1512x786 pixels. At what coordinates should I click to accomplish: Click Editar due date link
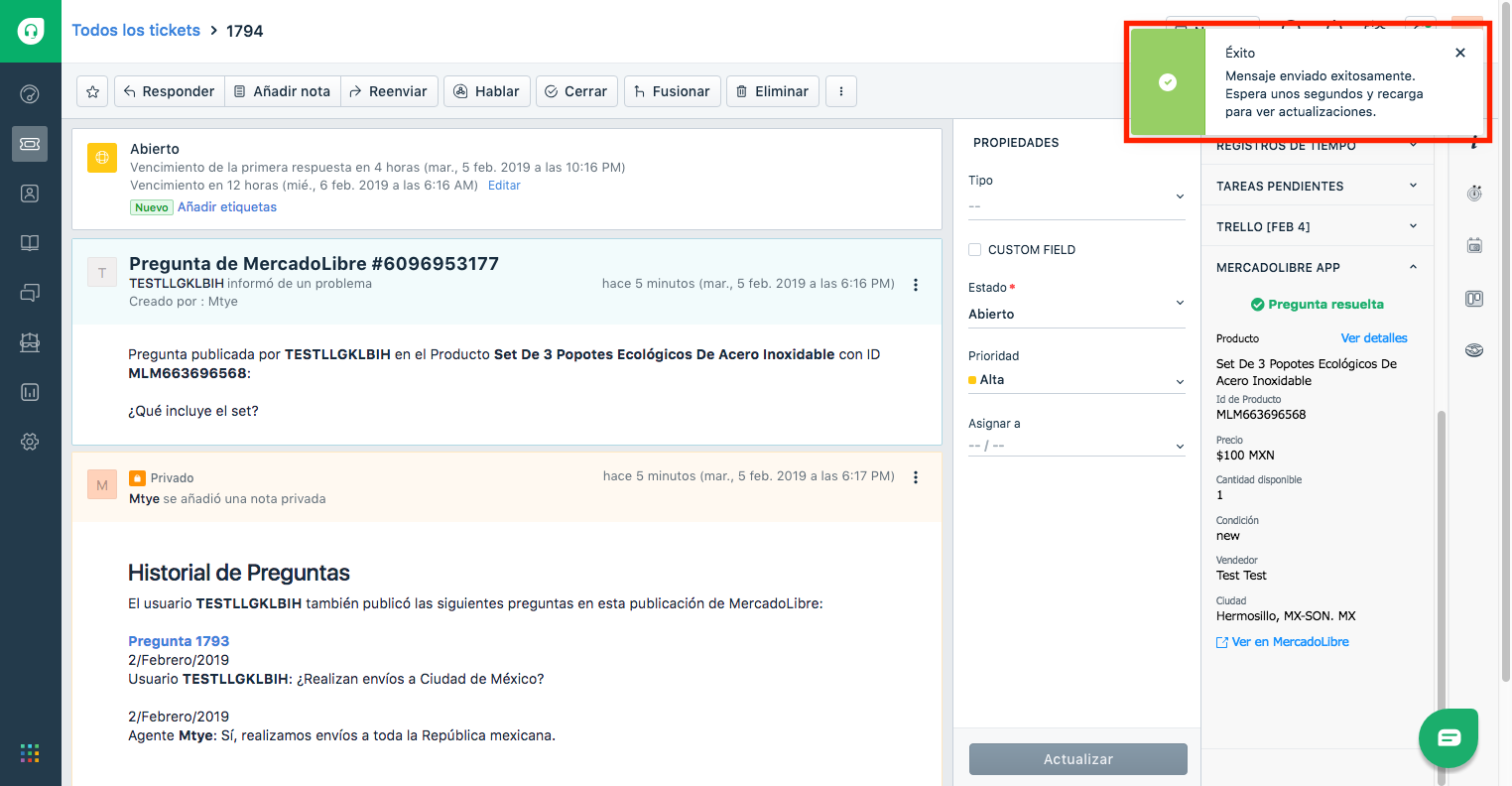(504, 186)
